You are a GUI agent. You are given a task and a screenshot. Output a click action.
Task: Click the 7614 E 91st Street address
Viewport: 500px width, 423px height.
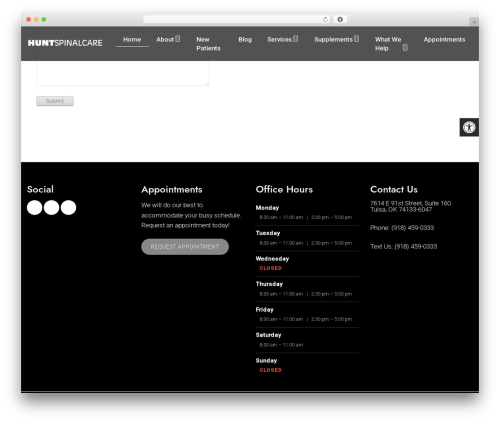click(411, 206)
